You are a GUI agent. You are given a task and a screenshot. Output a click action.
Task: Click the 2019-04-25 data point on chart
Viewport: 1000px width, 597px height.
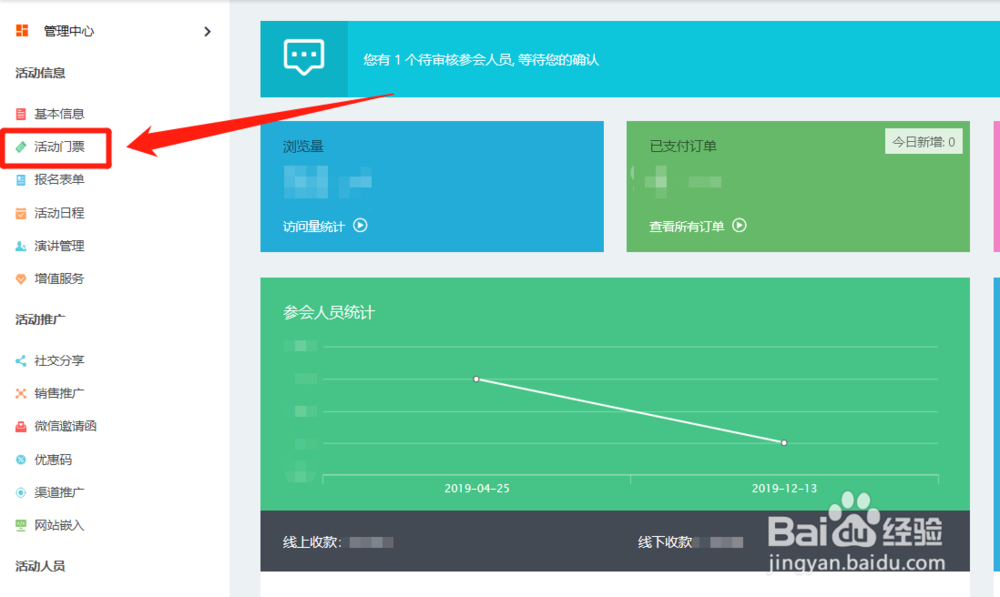coord(476,379)
